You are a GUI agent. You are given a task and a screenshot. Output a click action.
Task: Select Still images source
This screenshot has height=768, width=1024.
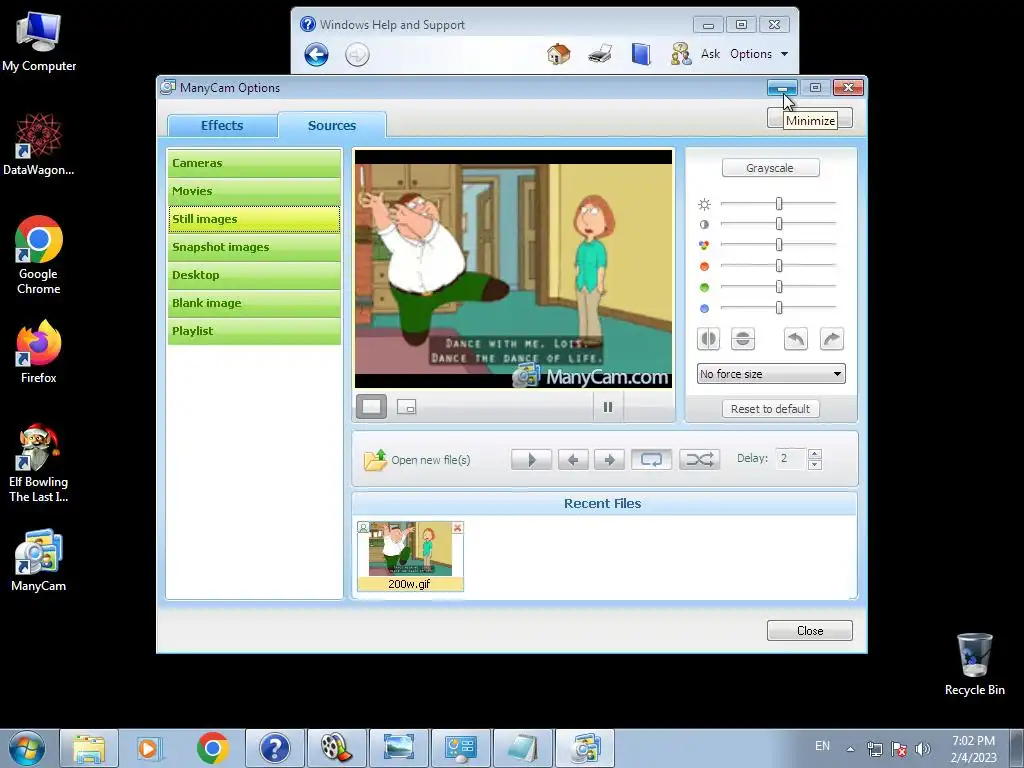(x=254, y=219)
